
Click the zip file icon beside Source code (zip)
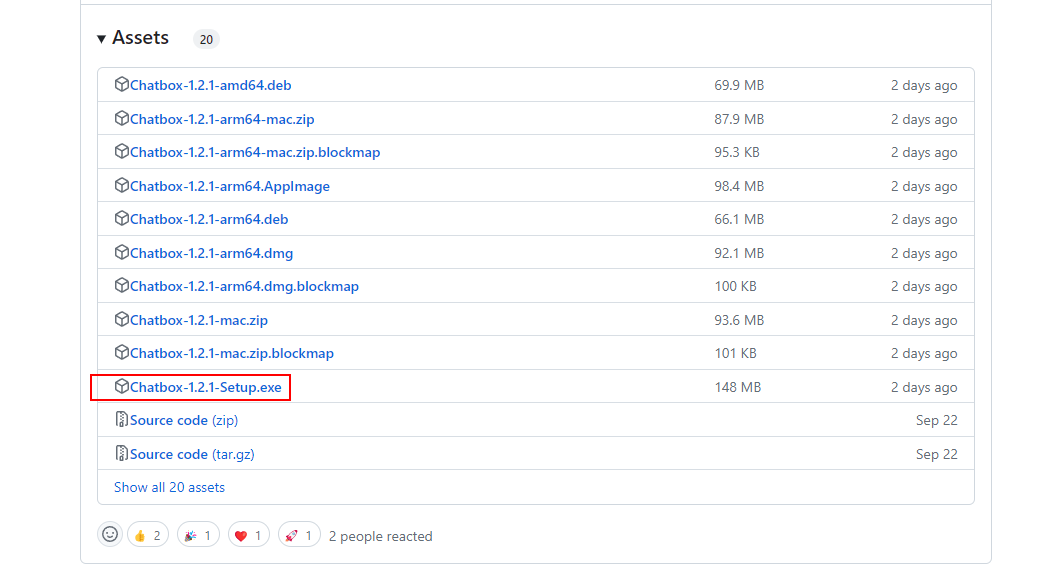pyautogui.click(x=121, y=419)
